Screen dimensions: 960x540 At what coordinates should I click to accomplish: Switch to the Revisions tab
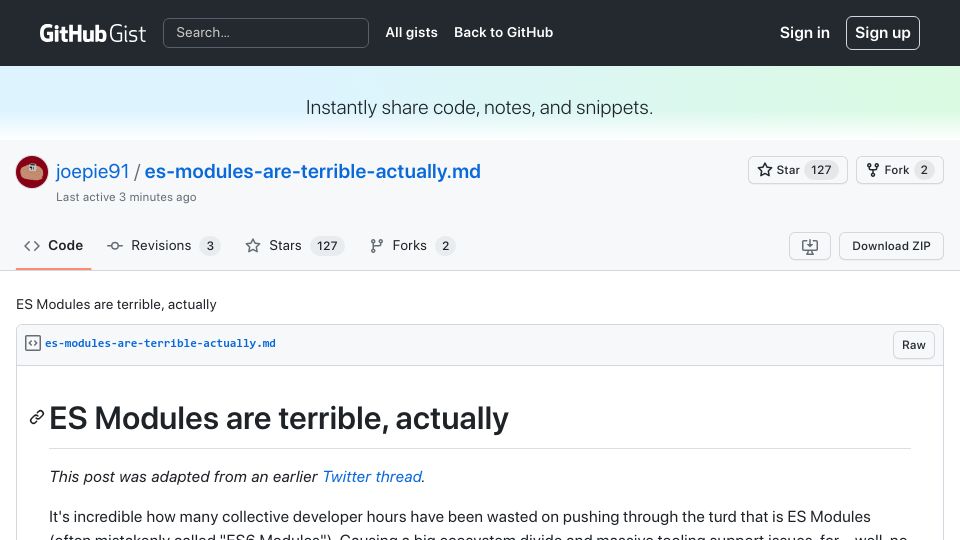point(163,246)
